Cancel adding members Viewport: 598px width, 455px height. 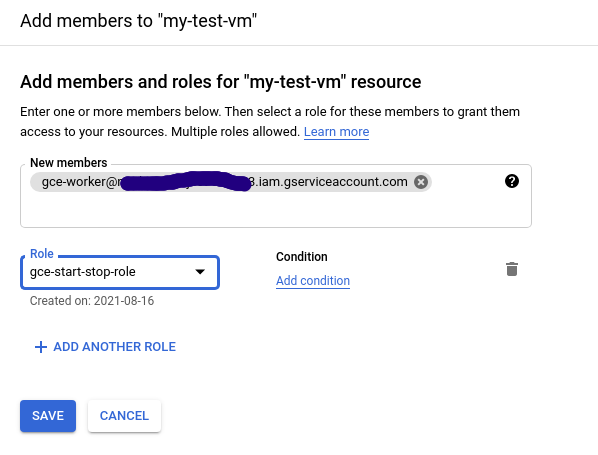[124, 416]
